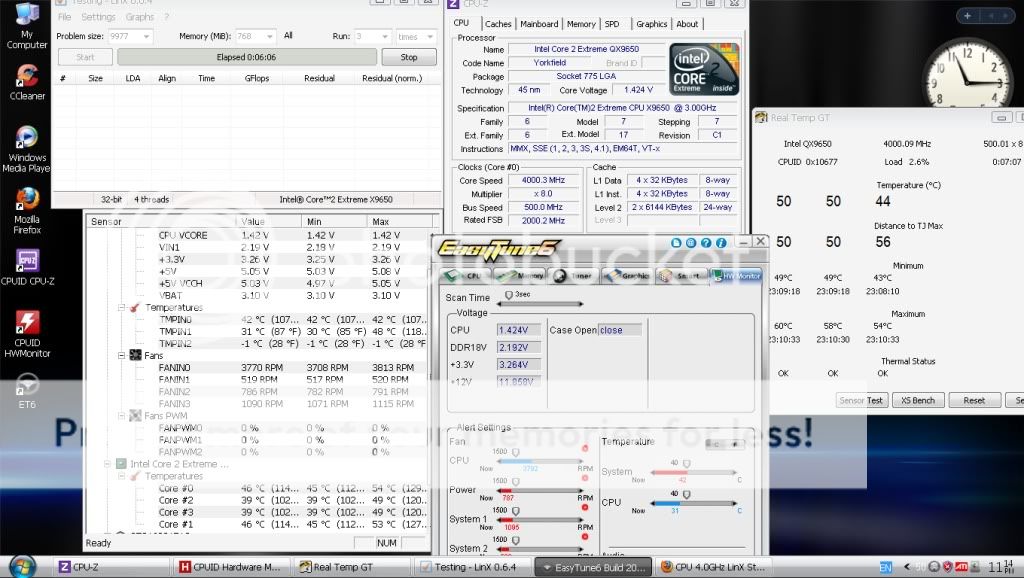Open Windows Media Player desktop icon

point(27,138)
